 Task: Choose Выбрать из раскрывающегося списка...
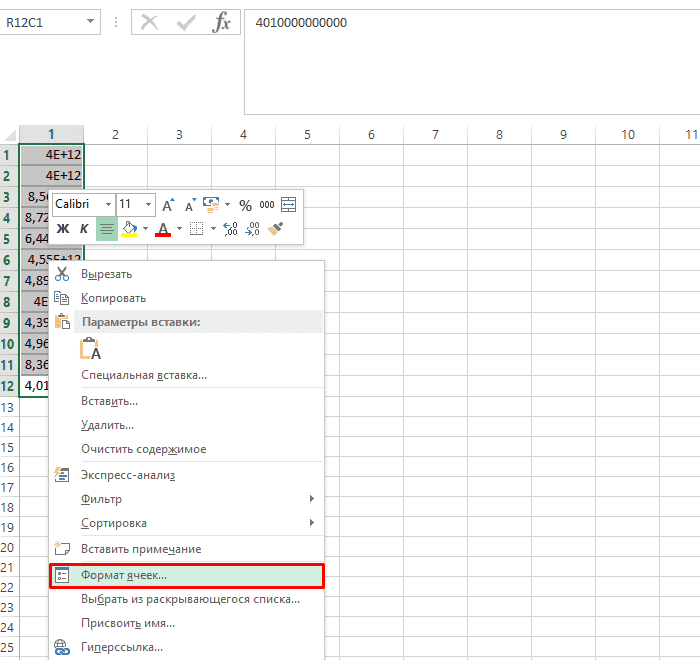pos(187,599)
